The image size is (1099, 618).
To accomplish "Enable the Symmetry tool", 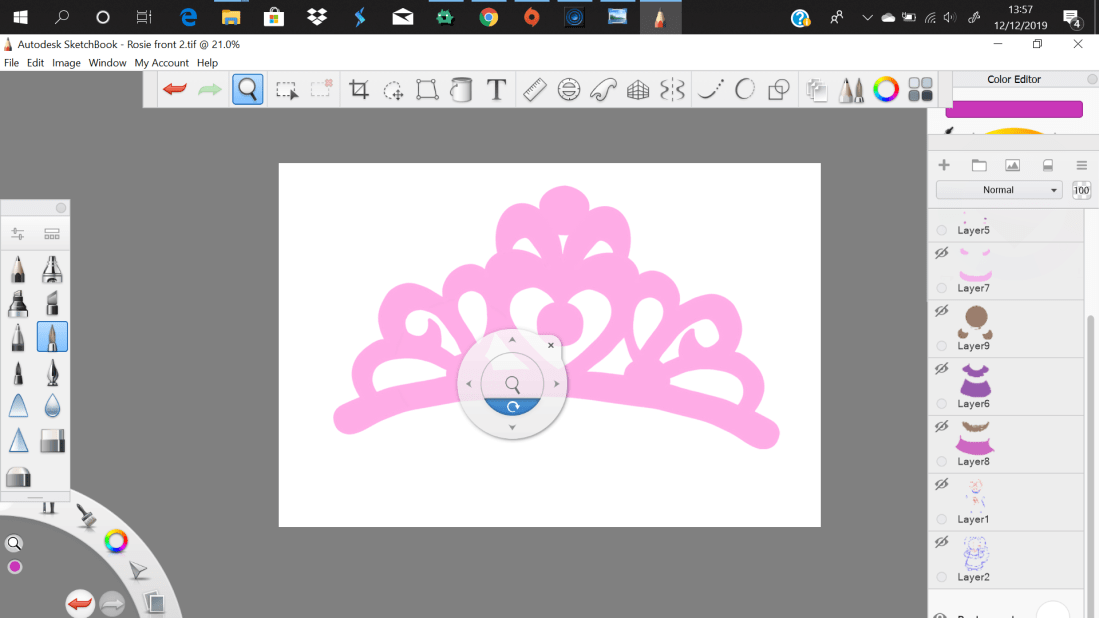I will [673, 90].
